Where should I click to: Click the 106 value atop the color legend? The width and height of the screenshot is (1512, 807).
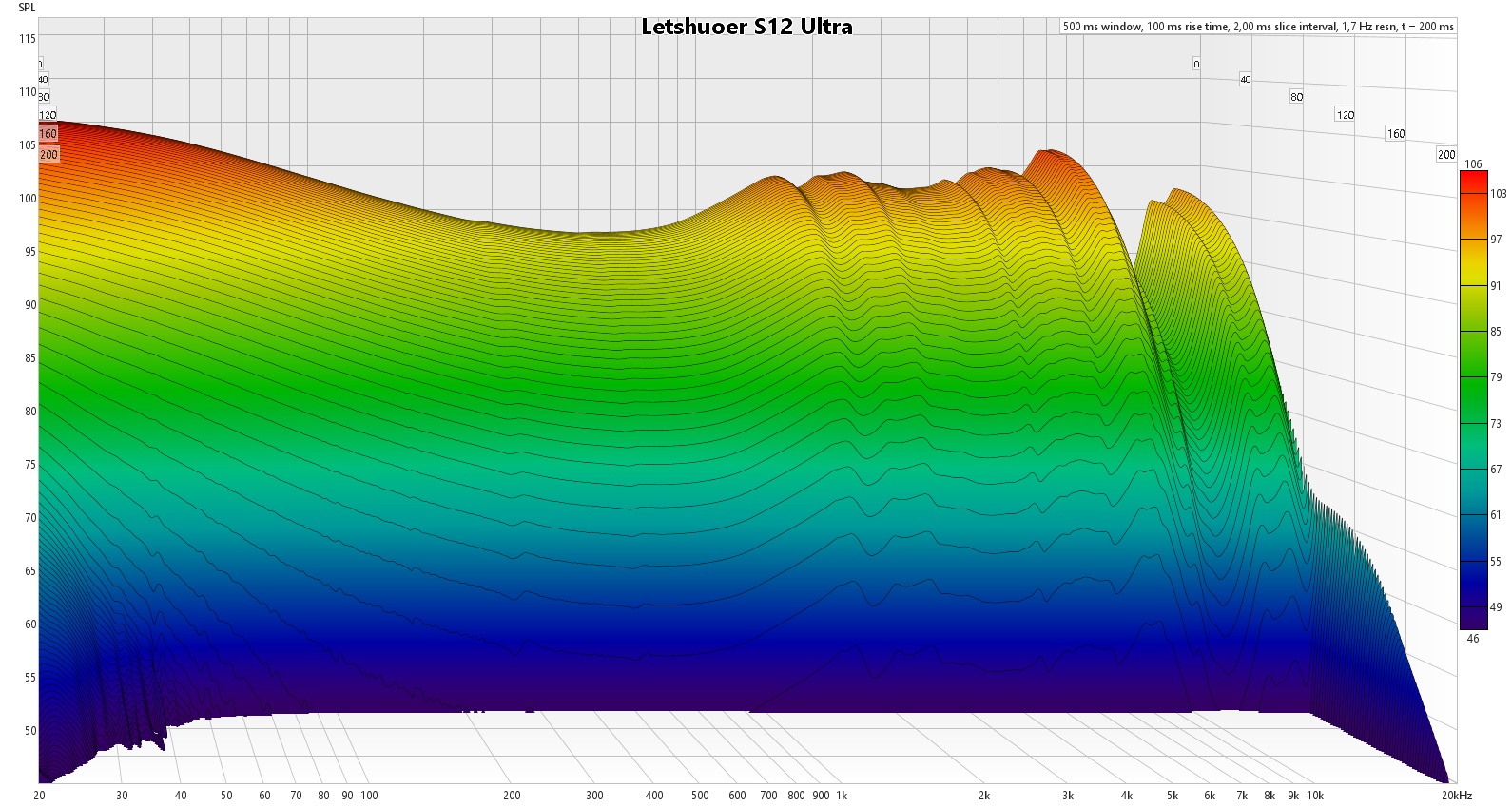[1473, 163]
